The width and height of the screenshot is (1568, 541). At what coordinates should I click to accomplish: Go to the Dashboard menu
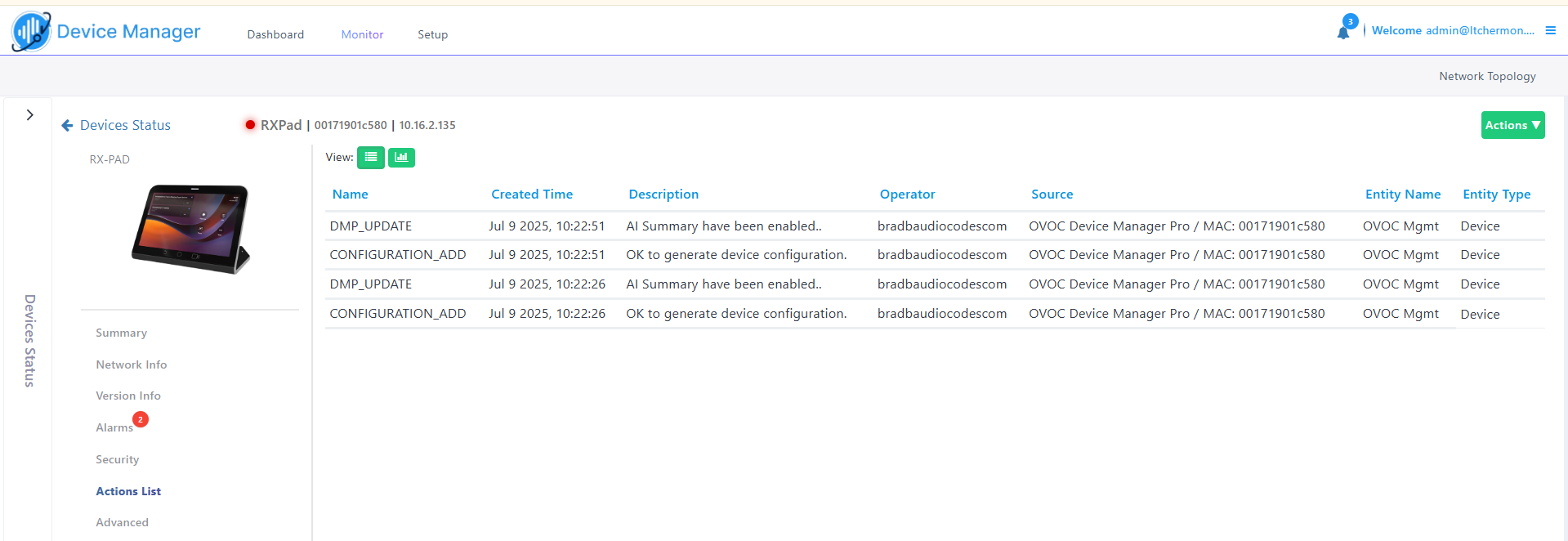(x=275, y=34)
